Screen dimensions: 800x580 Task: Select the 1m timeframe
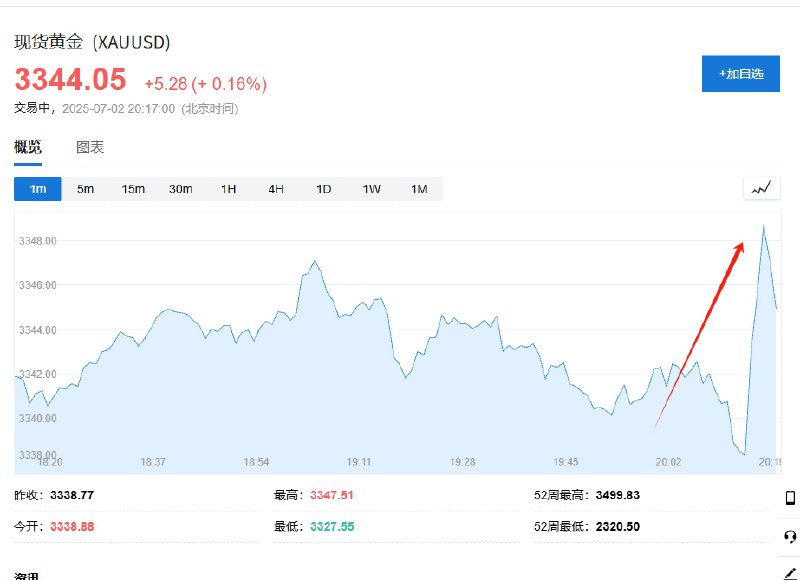[38, 189]
